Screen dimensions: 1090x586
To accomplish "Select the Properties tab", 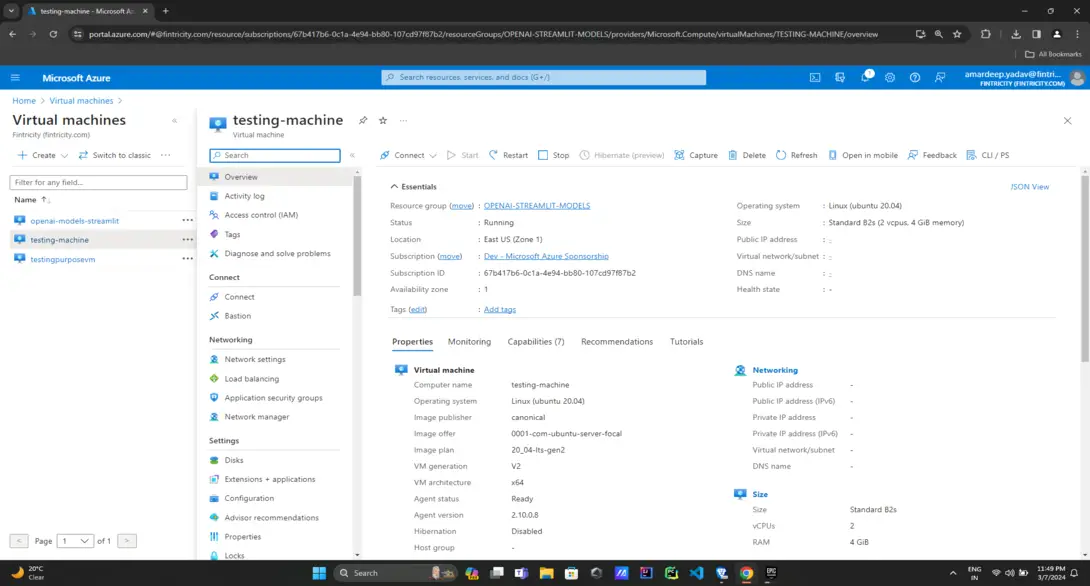I will pyautogui.click(x=412, y=342).
